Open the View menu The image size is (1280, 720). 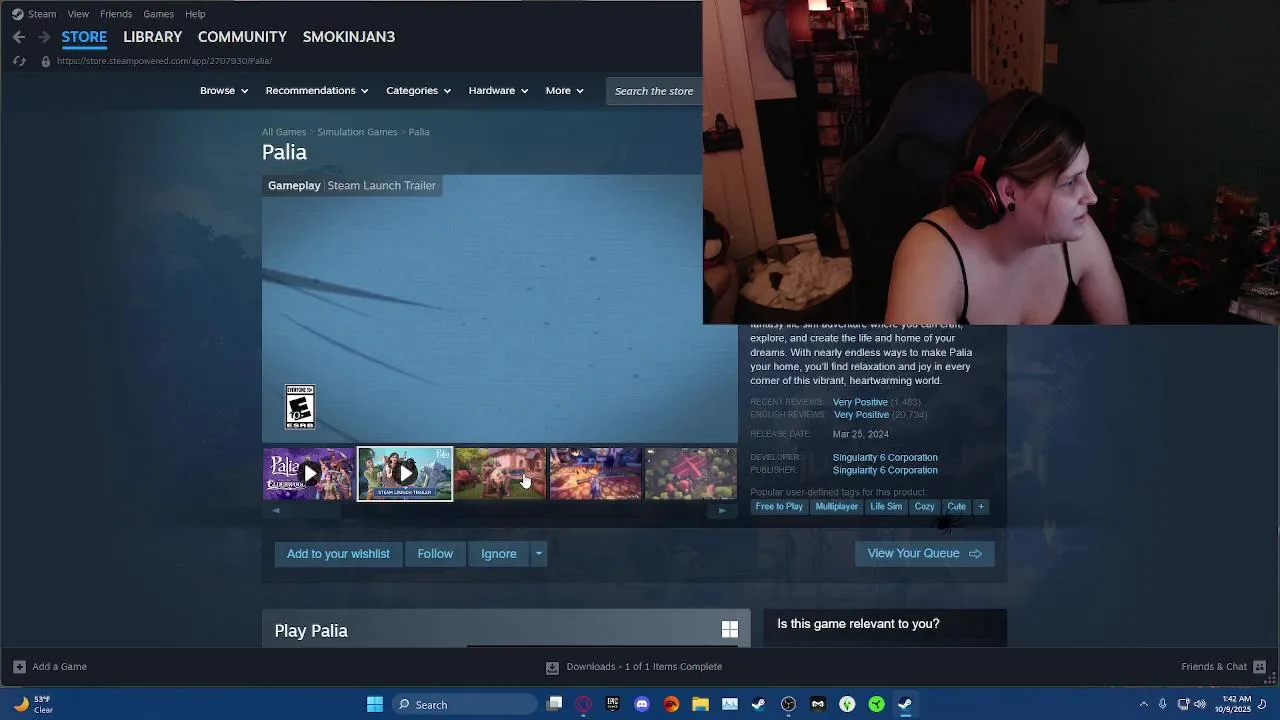78,14
